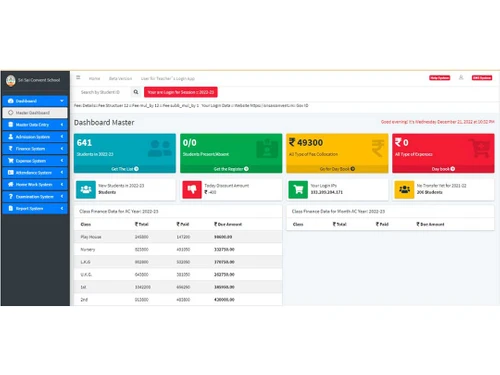Click the U.K.G. row in finance table
500x375 pixels.
pos(178,275)
